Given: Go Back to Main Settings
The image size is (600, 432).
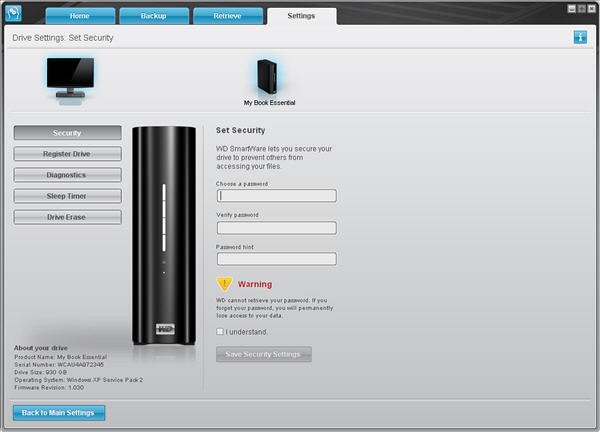Looking at the screenshot, I should [x=59, y=413].
